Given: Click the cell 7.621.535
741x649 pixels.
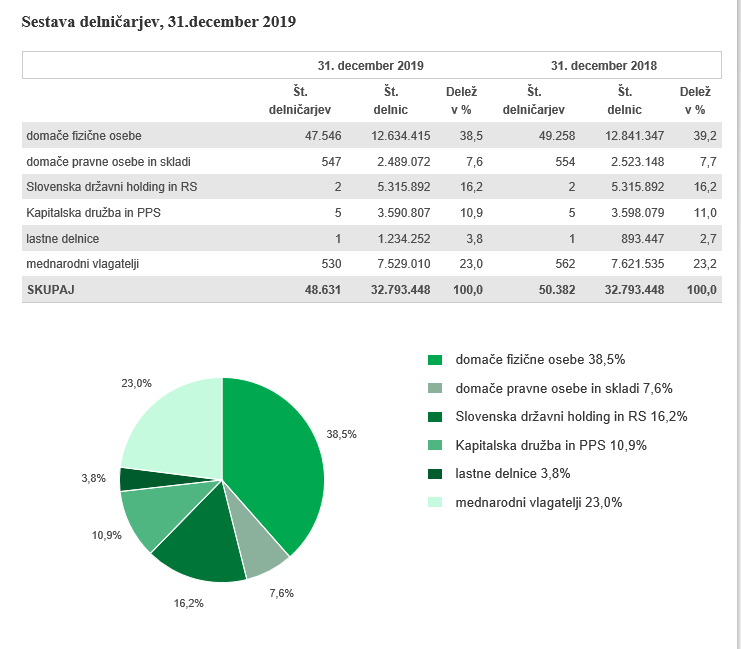Looking at the screenshot, I should [638, 264].
